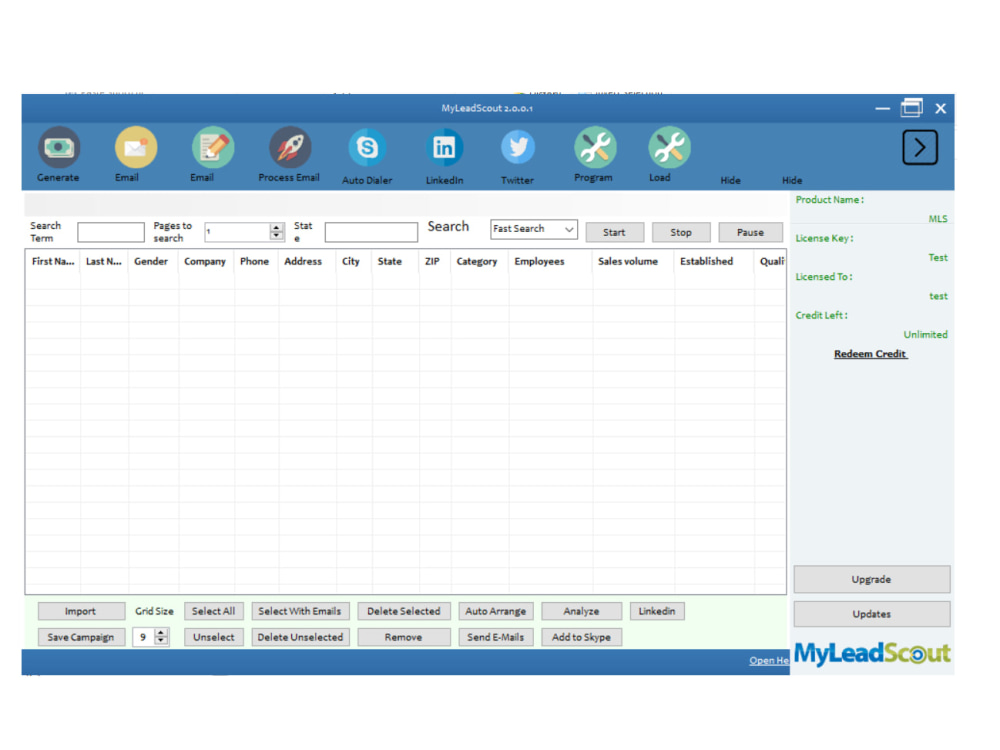
Task: Click first Hide toolbar label
Action: click(x=731, y=180)
